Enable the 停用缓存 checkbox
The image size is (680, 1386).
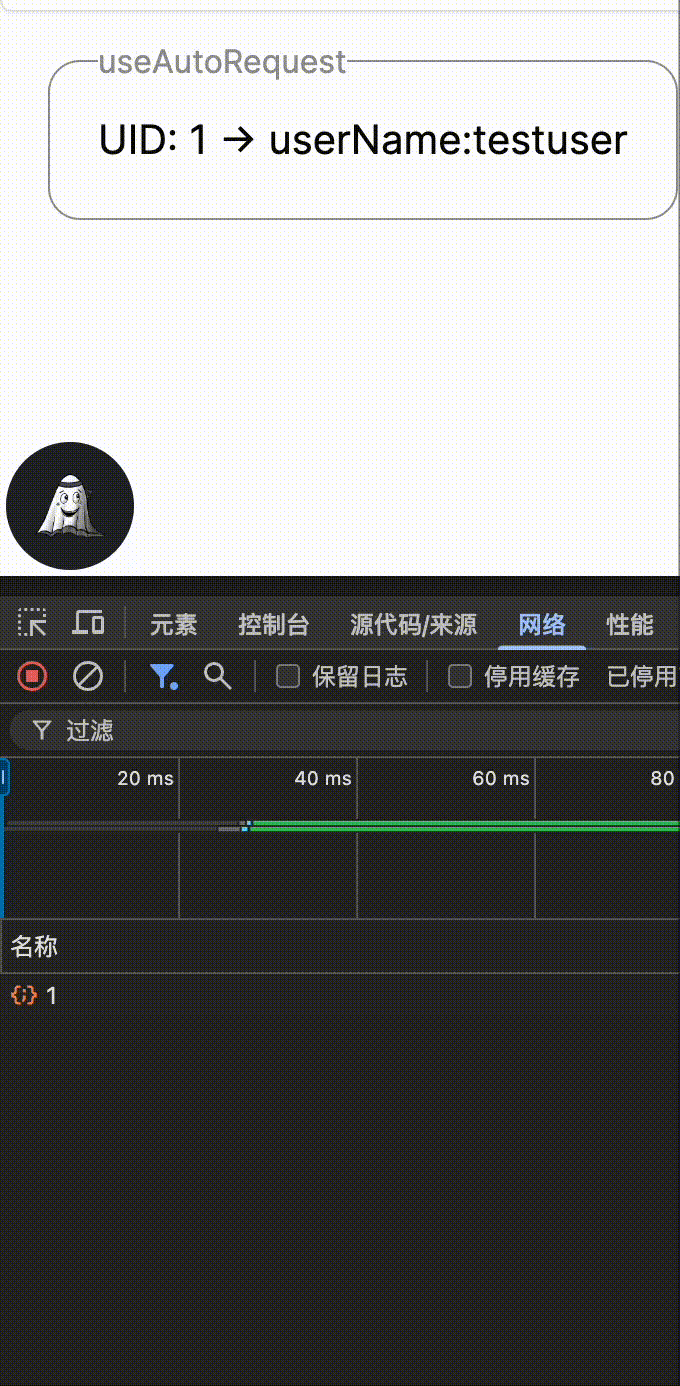coord(460,677)
